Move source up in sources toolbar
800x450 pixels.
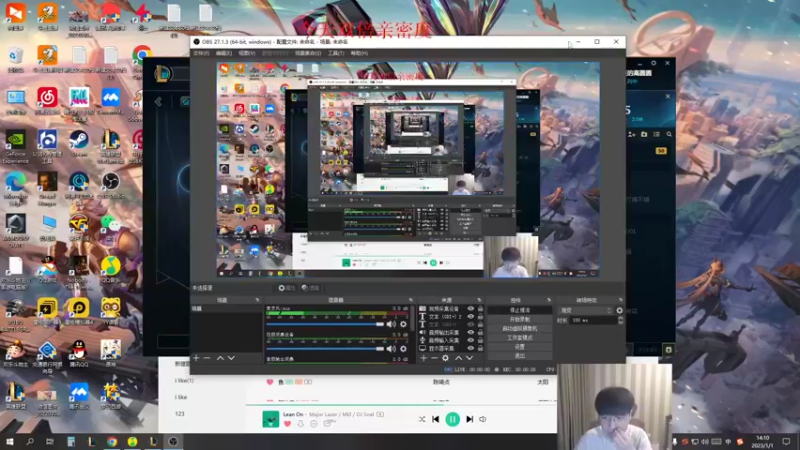[458, 358]
